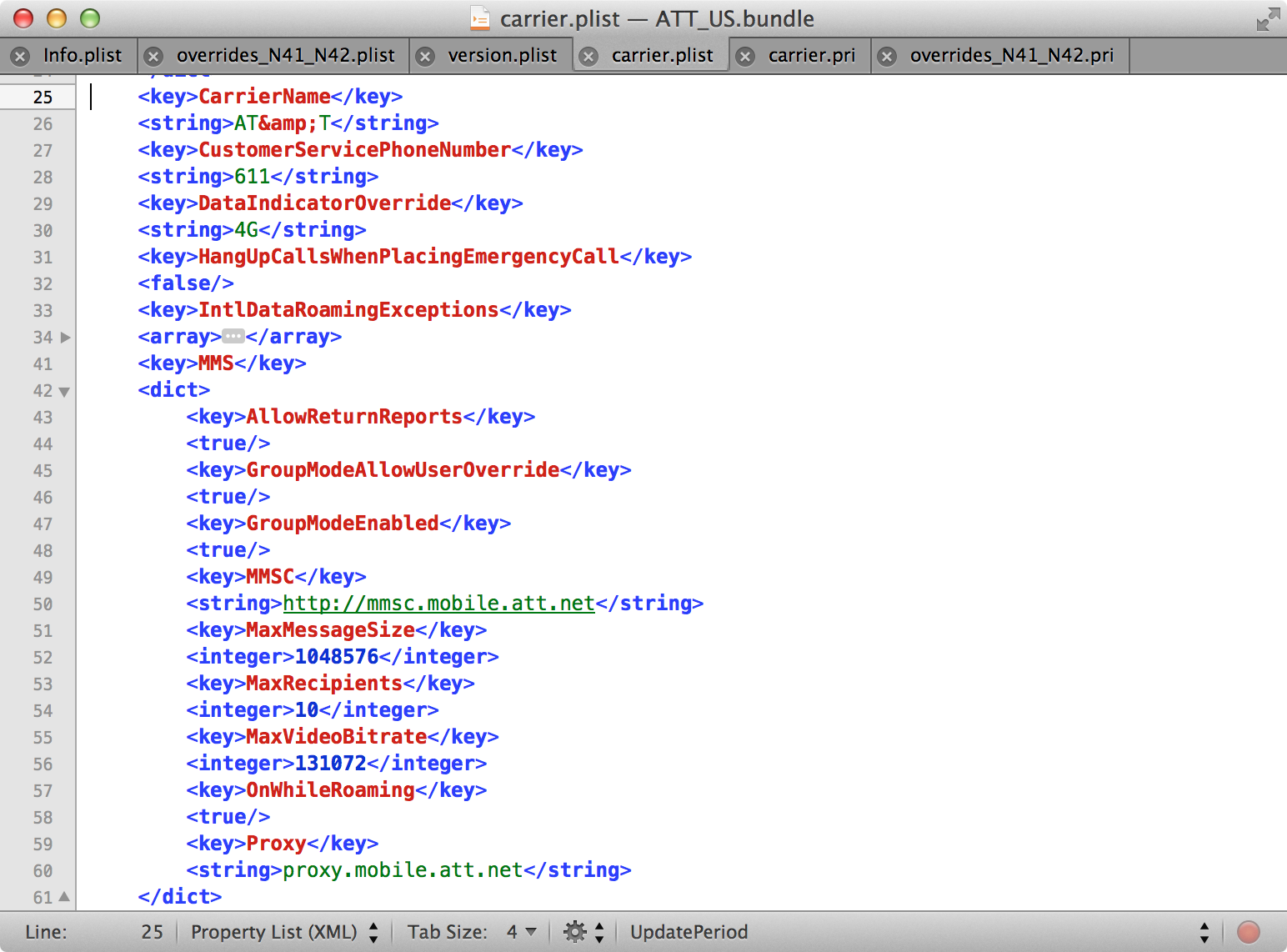Click the OnWhileRoaming key text
This screenshot has height=952, width=1287.
(x=331, y=790)
